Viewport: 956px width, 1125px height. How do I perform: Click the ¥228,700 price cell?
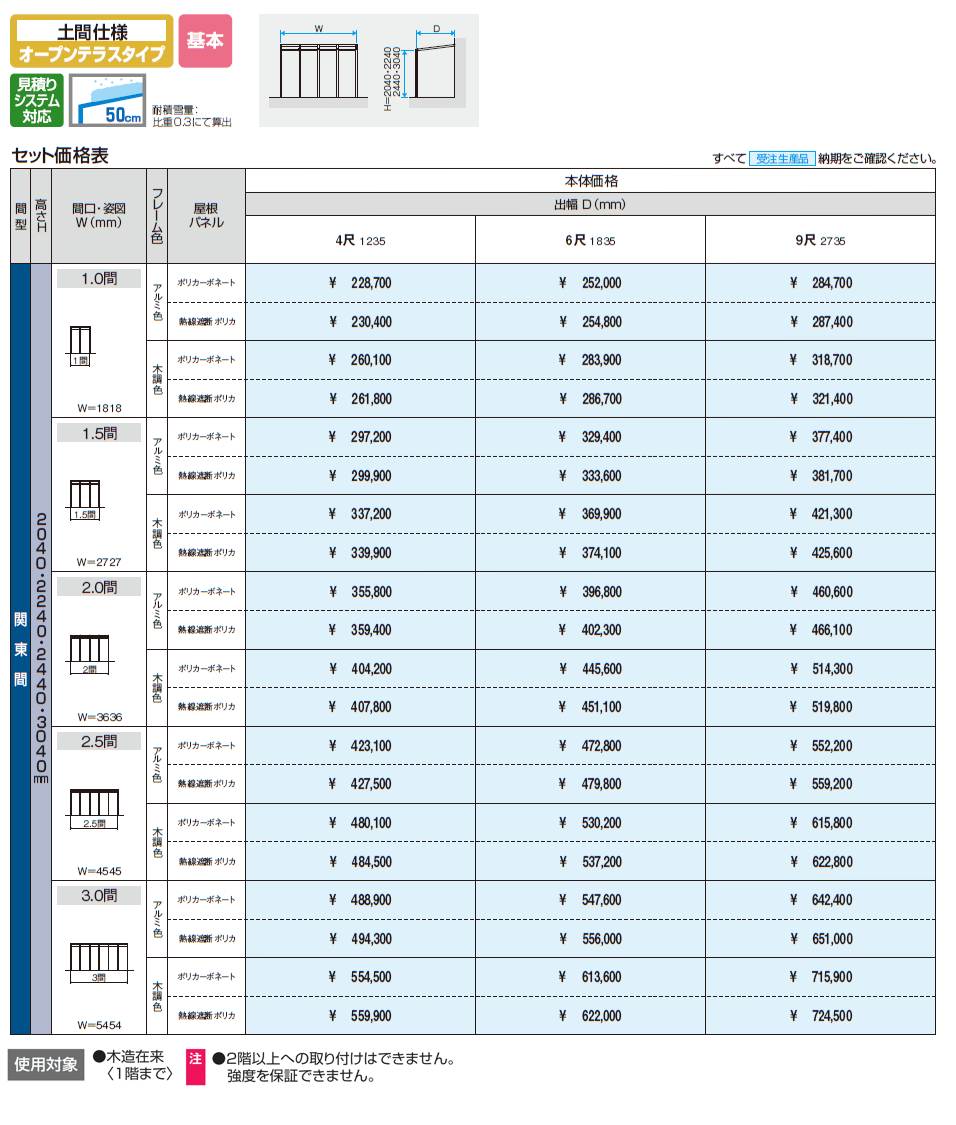click(x=360, y=283)
